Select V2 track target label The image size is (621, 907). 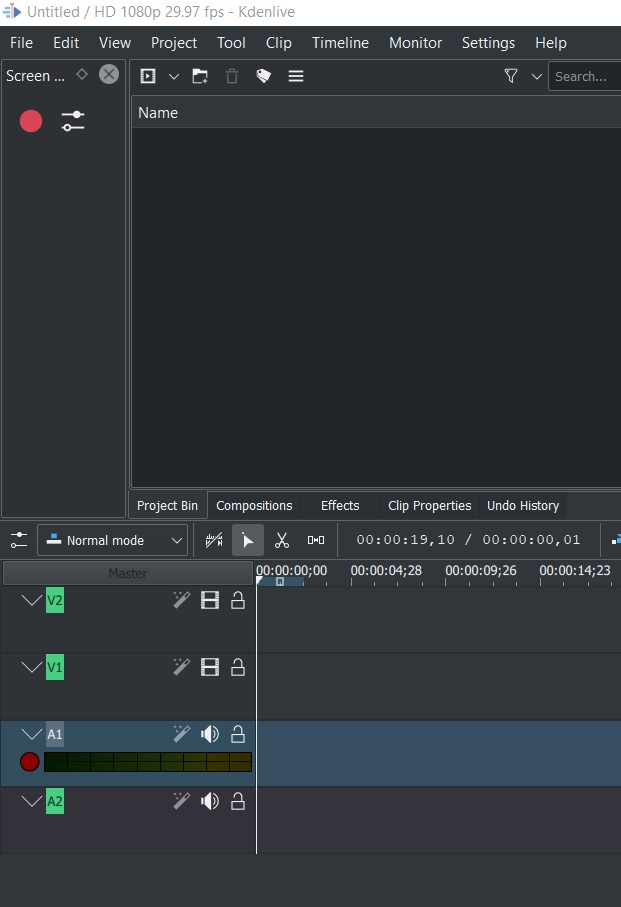55,600
